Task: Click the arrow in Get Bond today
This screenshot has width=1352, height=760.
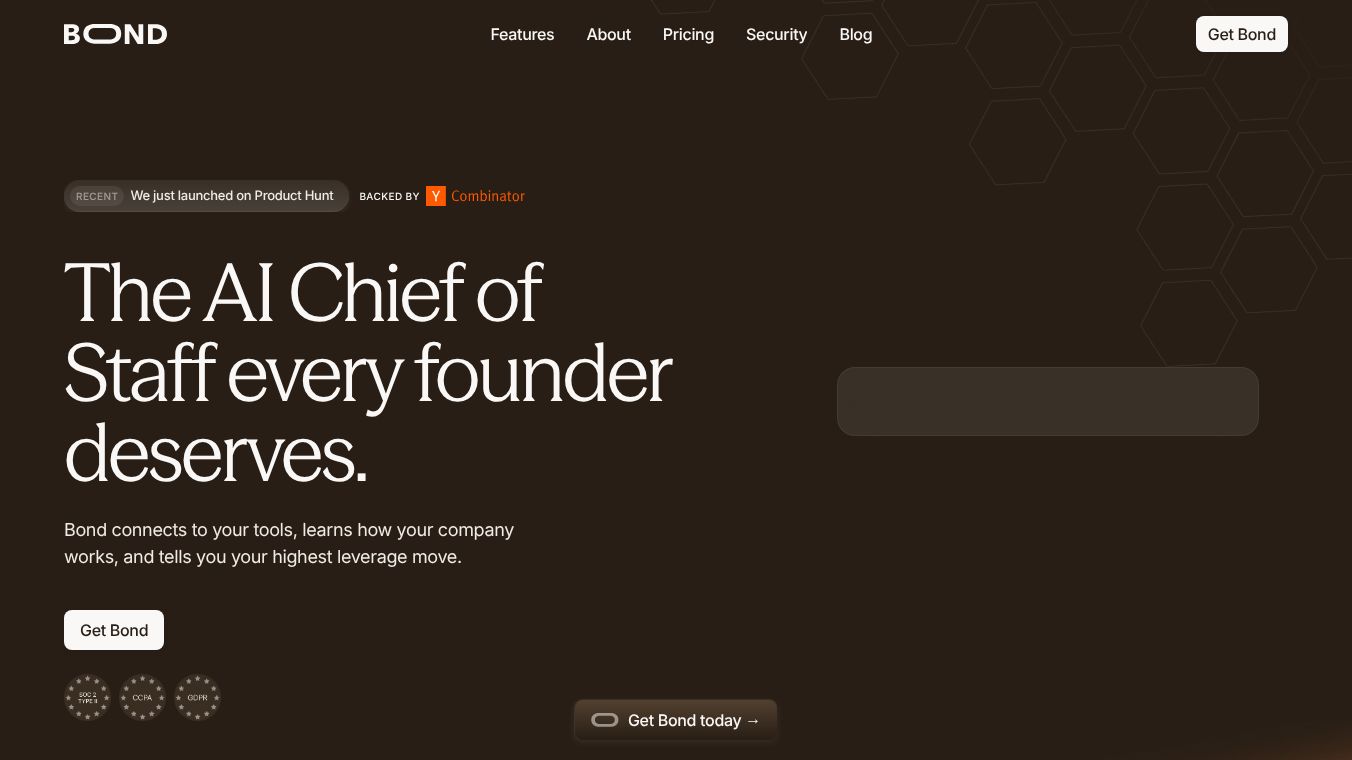Action: [x=753, y=721]
